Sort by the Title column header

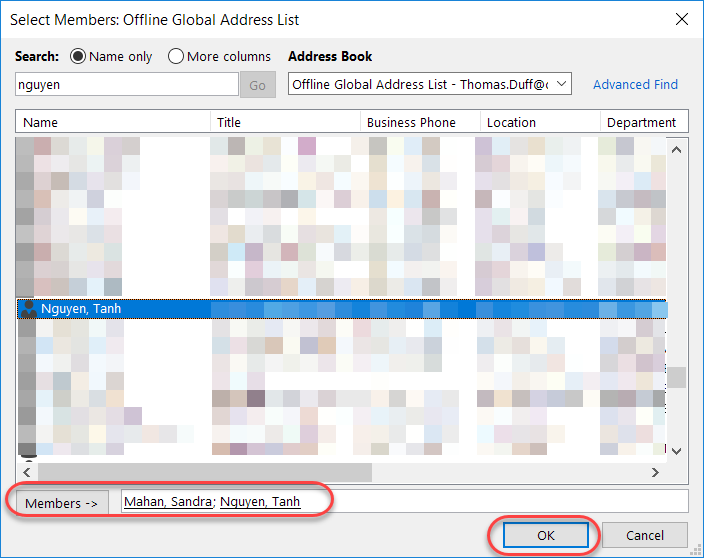coord(286,122)
